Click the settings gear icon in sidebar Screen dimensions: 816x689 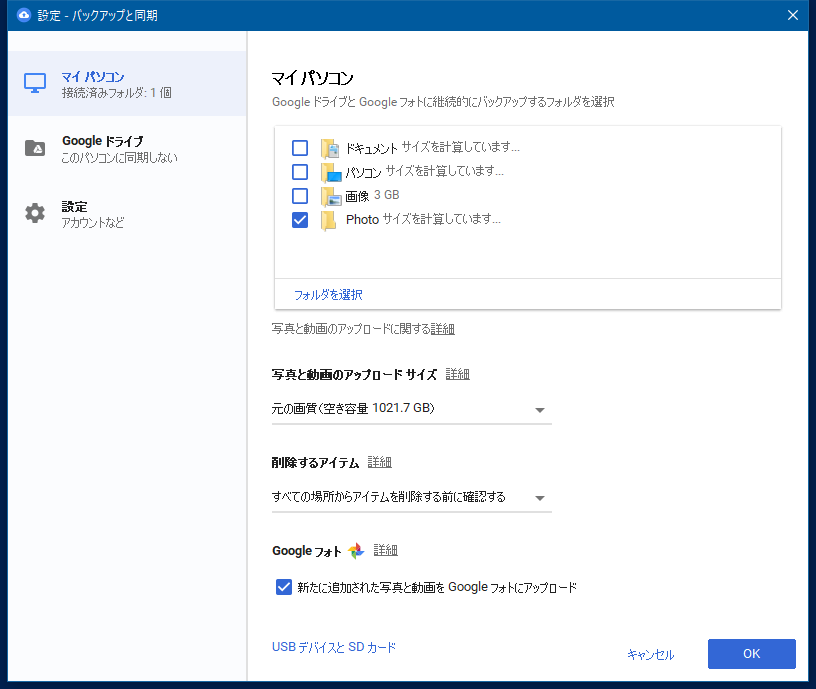pyautogui.click(x=35, y=213)
